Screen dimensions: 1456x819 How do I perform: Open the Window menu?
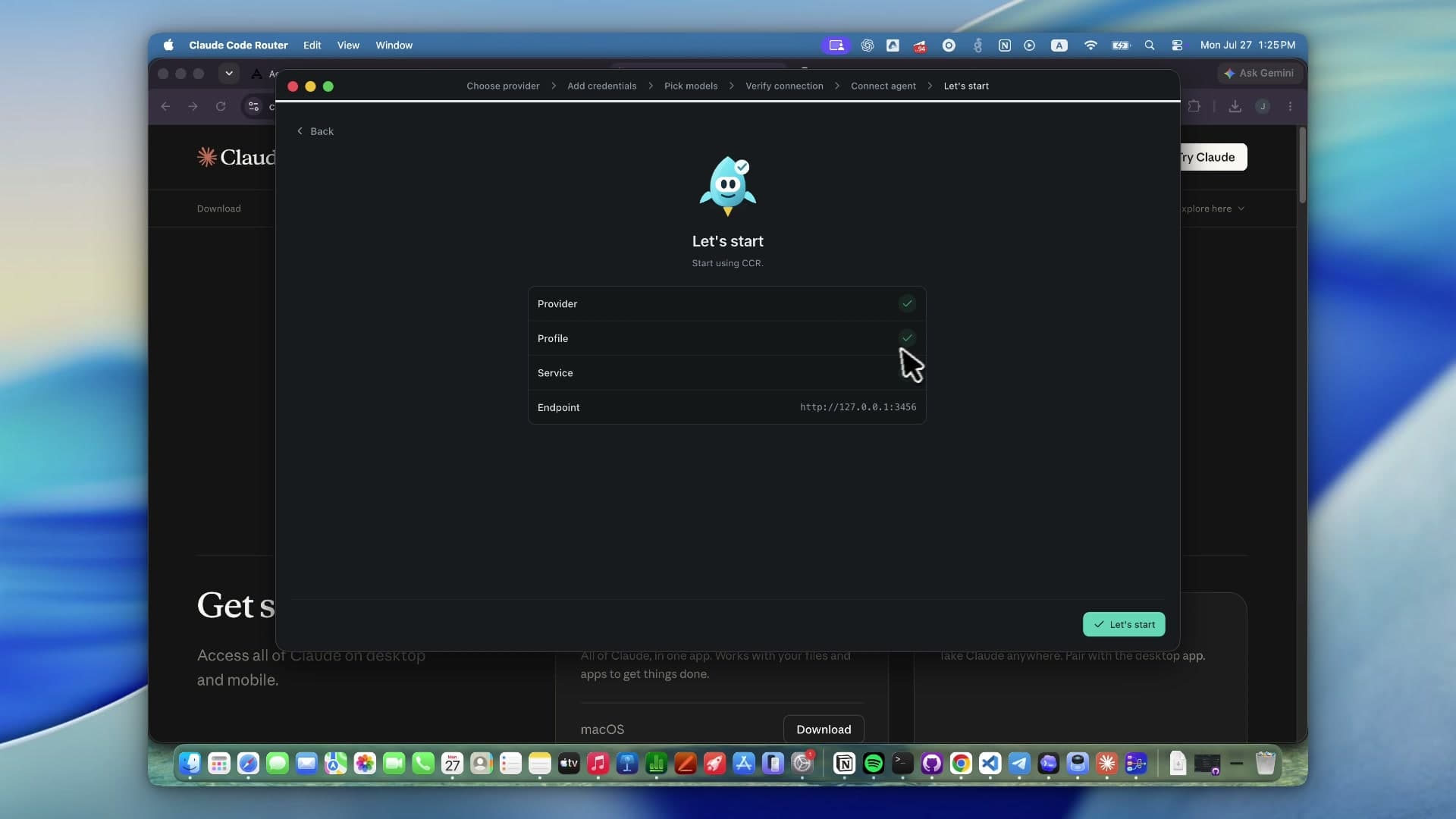pyautogui.click(x=394, y=45)
